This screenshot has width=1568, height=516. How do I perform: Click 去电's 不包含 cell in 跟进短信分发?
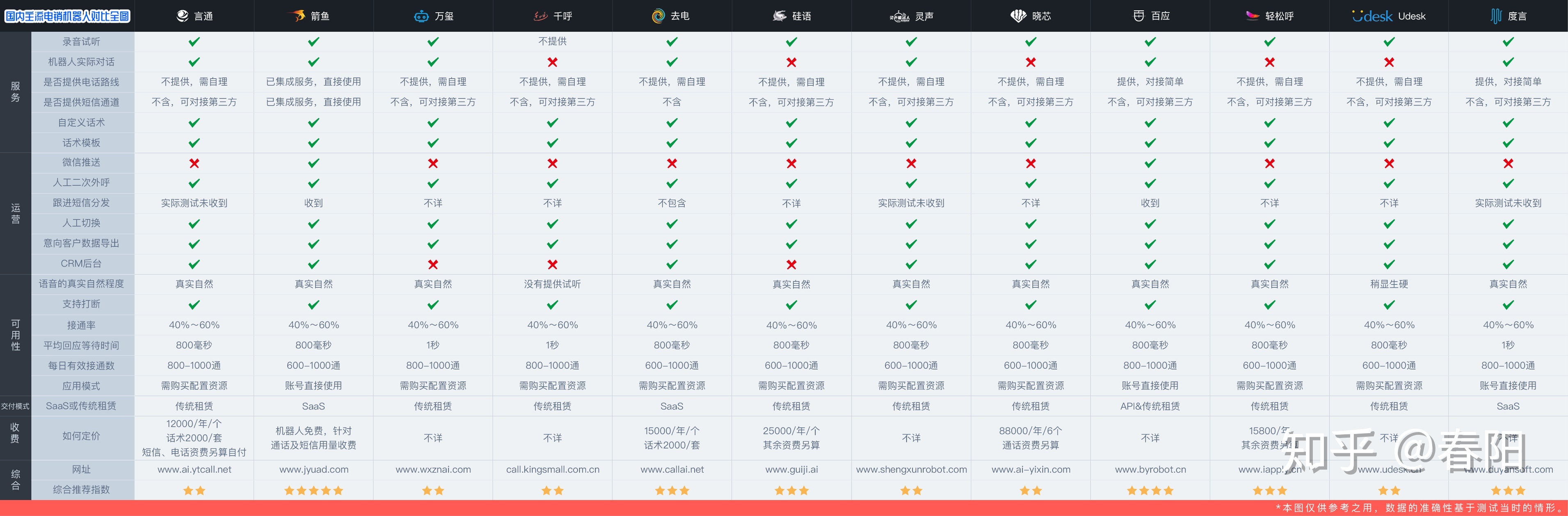tap(672, 203)
